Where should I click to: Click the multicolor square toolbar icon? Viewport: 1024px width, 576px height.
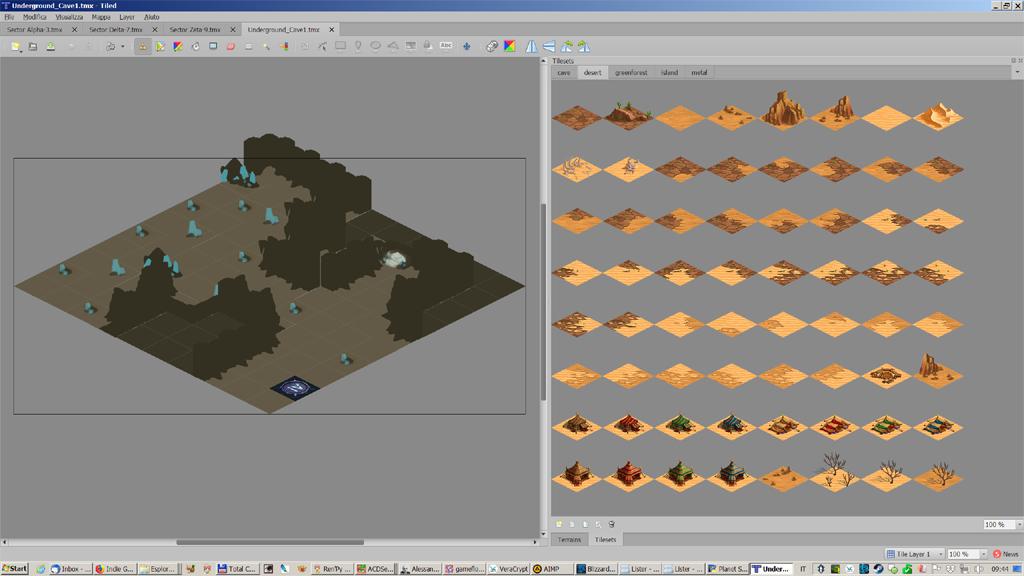pos(509,46)
